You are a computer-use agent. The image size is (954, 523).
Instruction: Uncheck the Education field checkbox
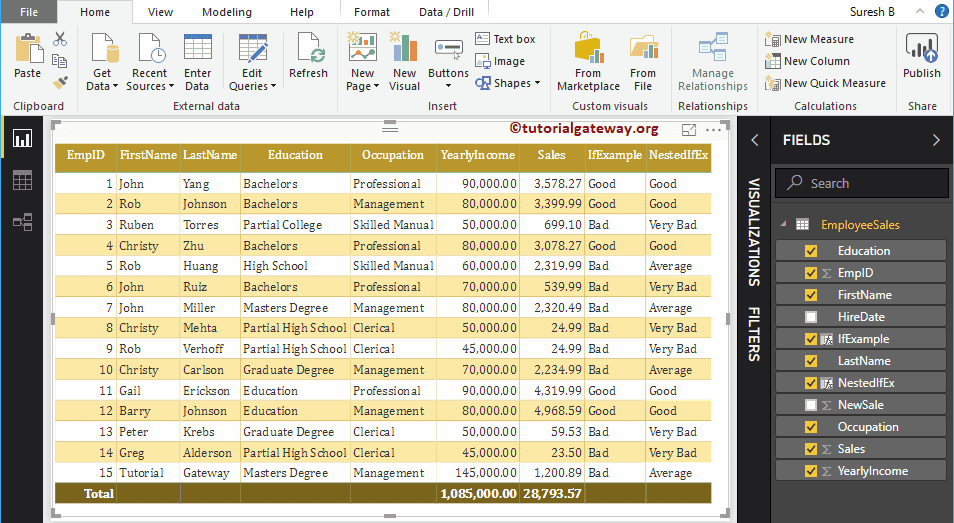click(811, 251)
